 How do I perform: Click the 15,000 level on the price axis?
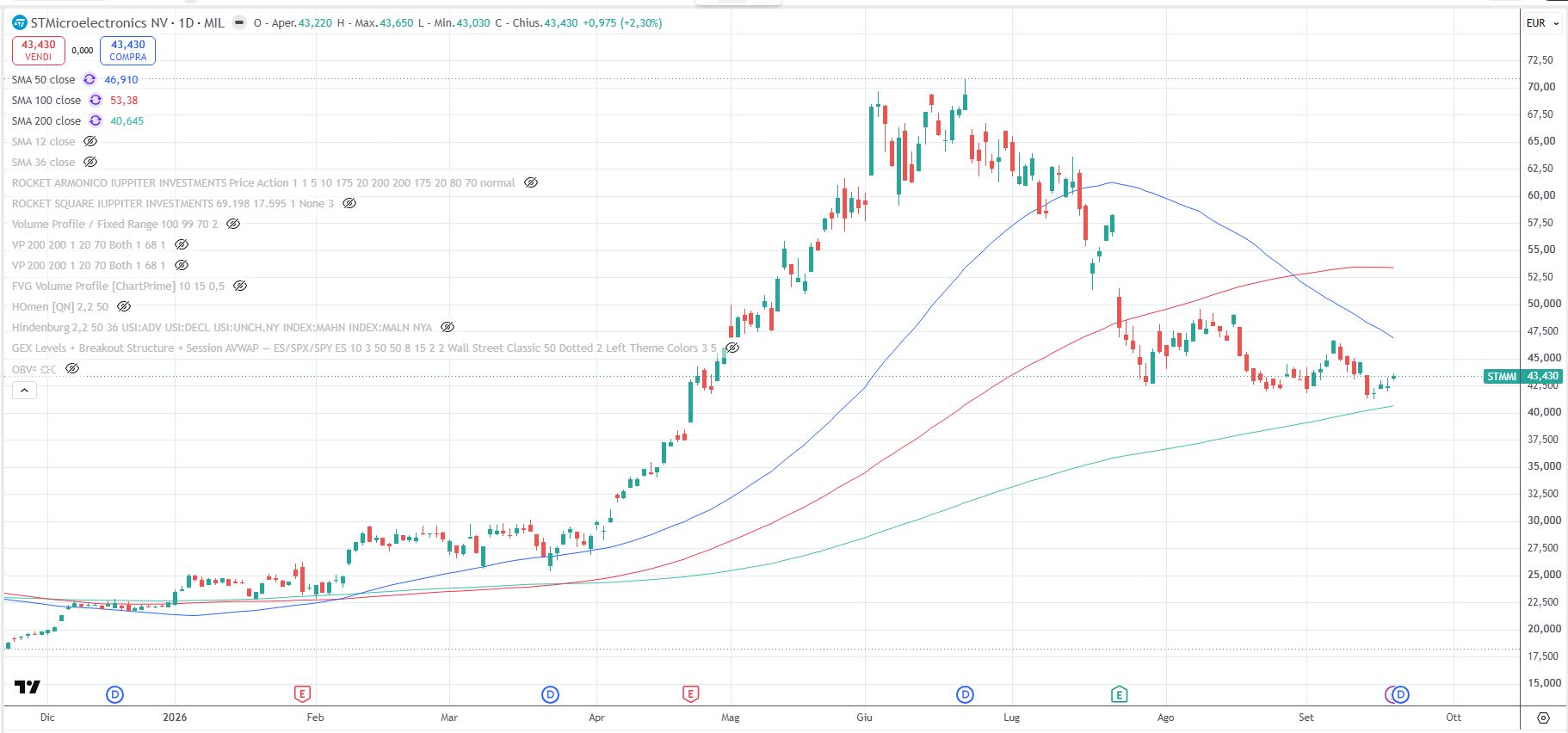[x=1544, y=683]
